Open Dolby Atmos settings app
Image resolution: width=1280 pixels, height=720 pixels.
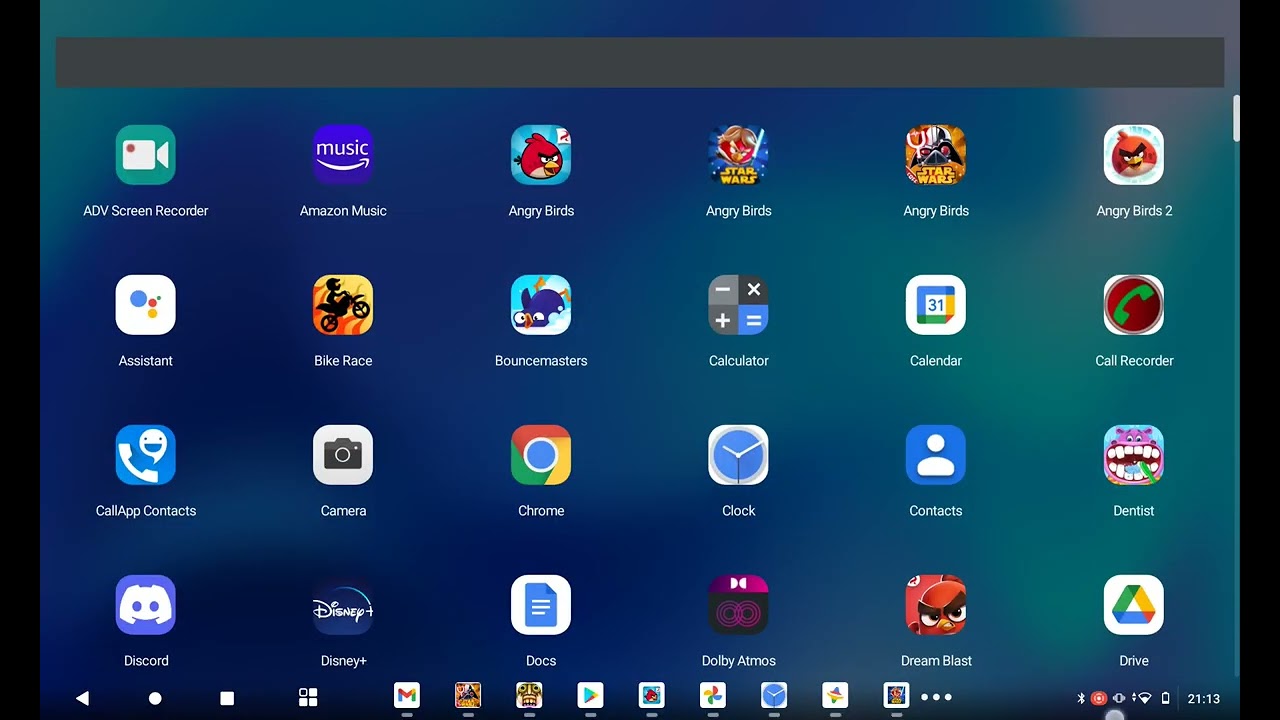[x=739, y=605]
